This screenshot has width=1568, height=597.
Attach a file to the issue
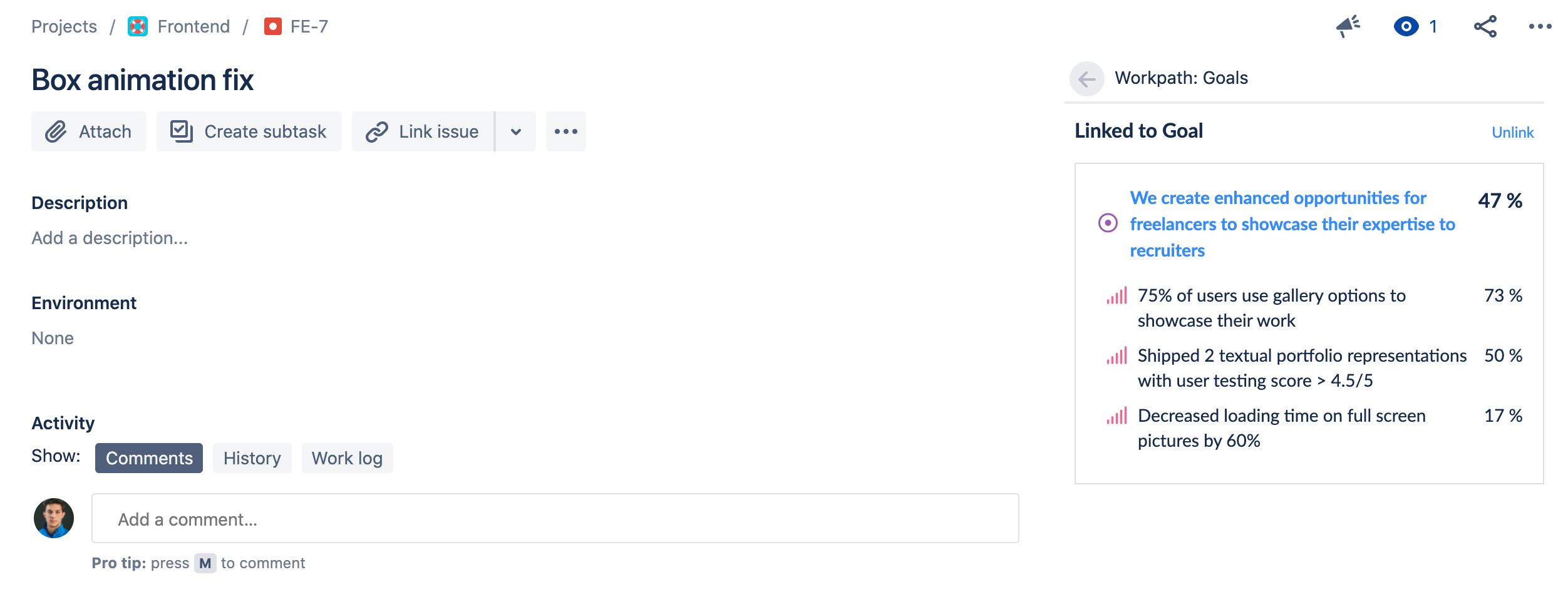tap(89, 131)
